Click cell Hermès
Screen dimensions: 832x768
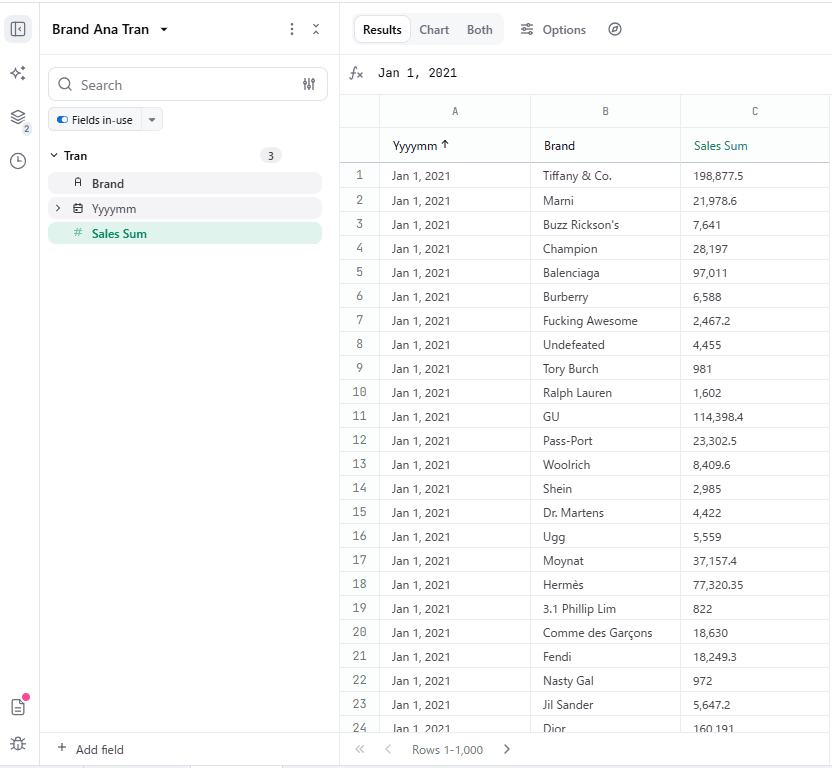pyautogui.click(x=605, y=584)
